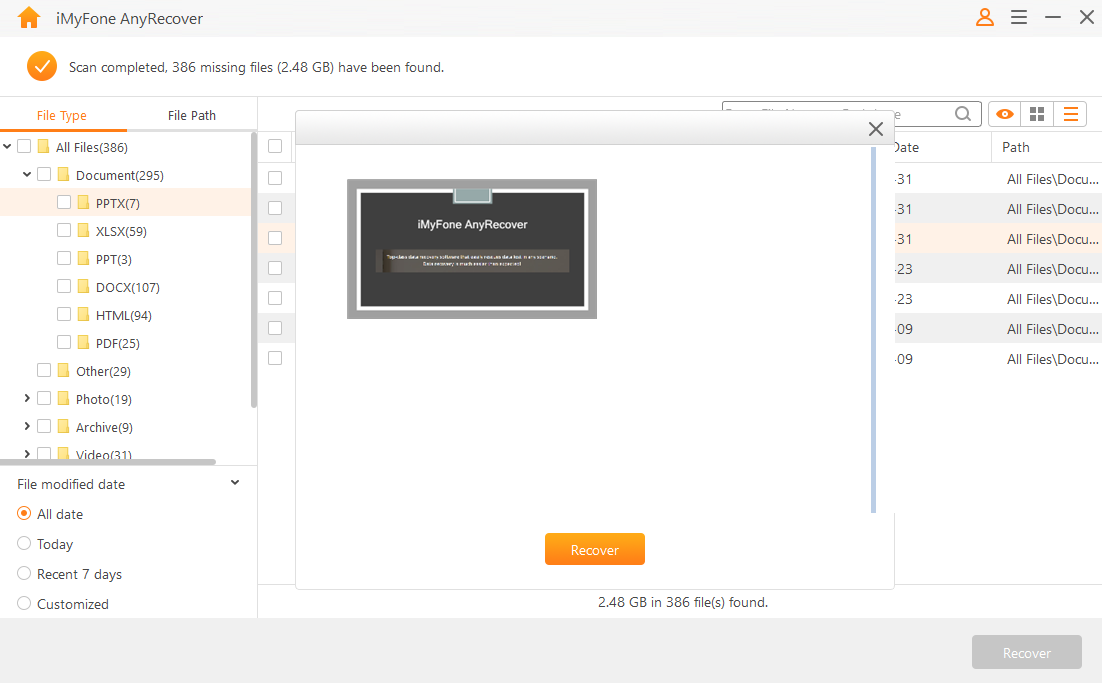Open the hamburger menu icon

[1018, 18]
